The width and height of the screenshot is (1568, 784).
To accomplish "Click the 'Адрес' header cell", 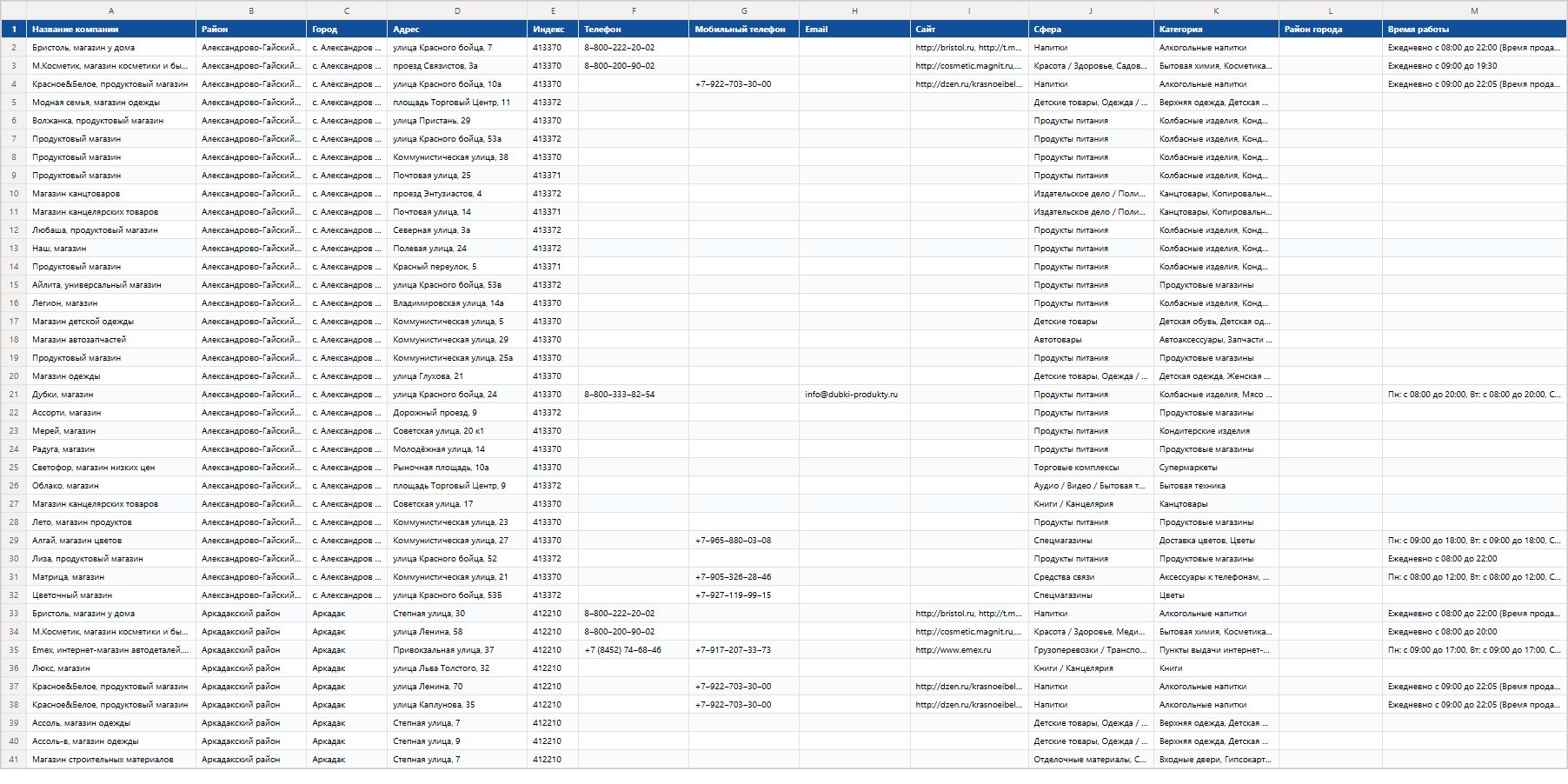I will [x=457, y=30].
